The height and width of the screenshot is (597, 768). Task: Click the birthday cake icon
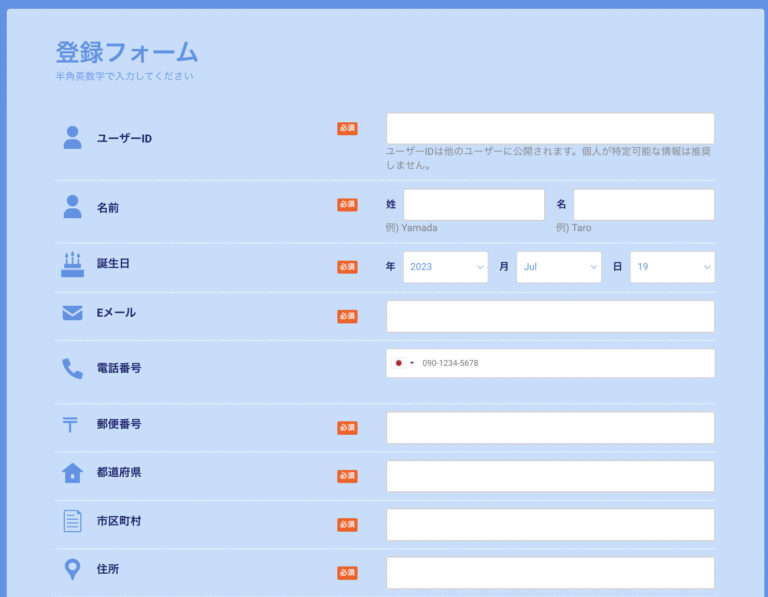click(x=72, y=264)
